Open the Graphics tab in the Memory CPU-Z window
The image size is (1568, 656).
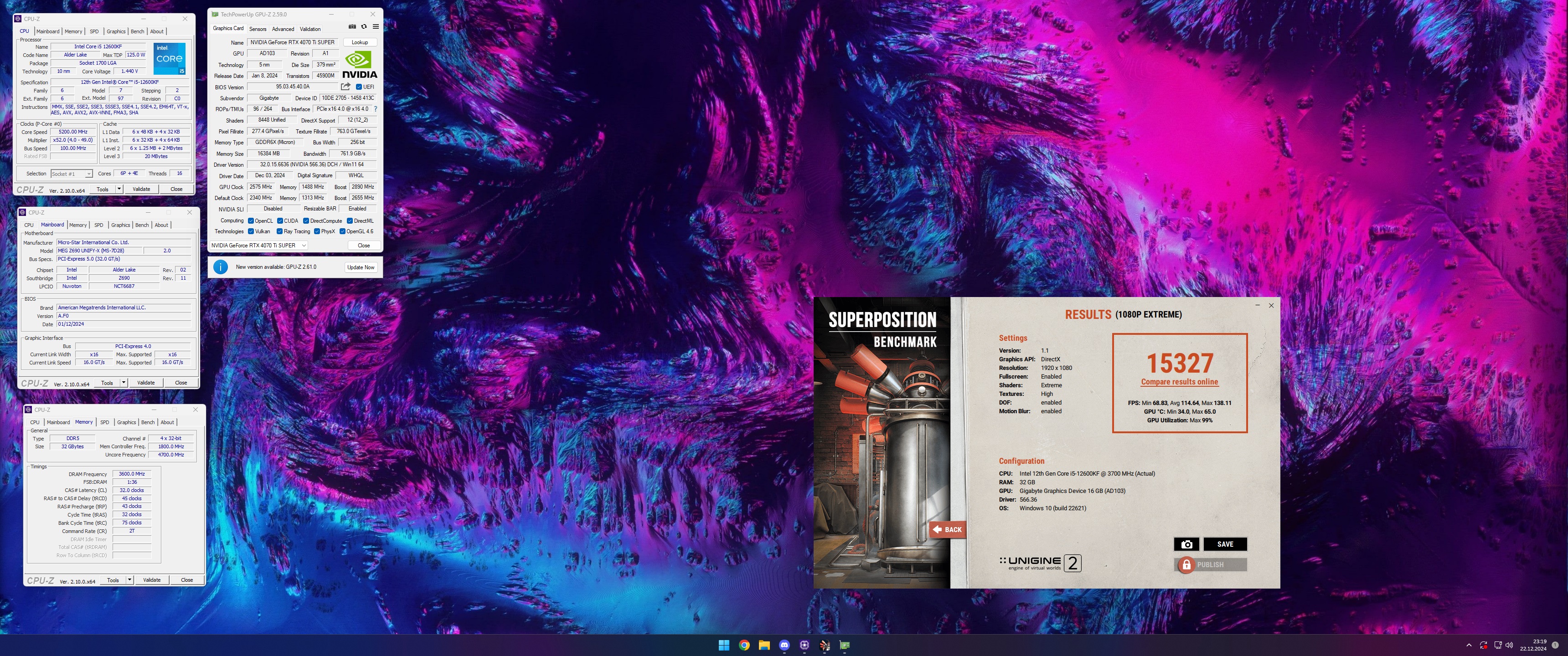coord(127,422)
